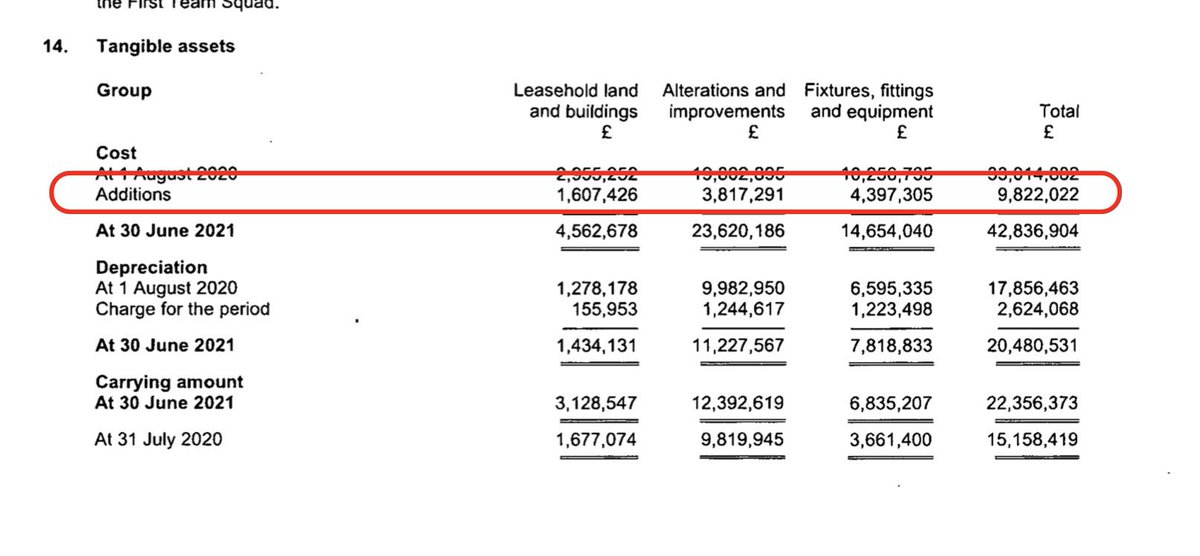Click the total carrying amount 22,356,373
Screen dimensions: 1200x556
coord(1033,403)
